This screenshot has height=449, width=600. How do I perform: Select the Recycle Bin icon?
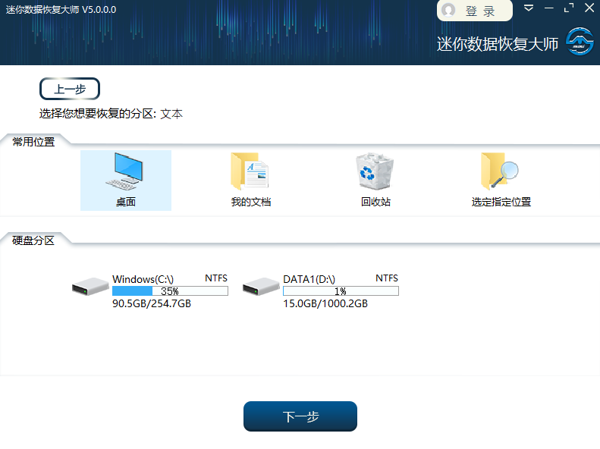click(x=375, y=171)
